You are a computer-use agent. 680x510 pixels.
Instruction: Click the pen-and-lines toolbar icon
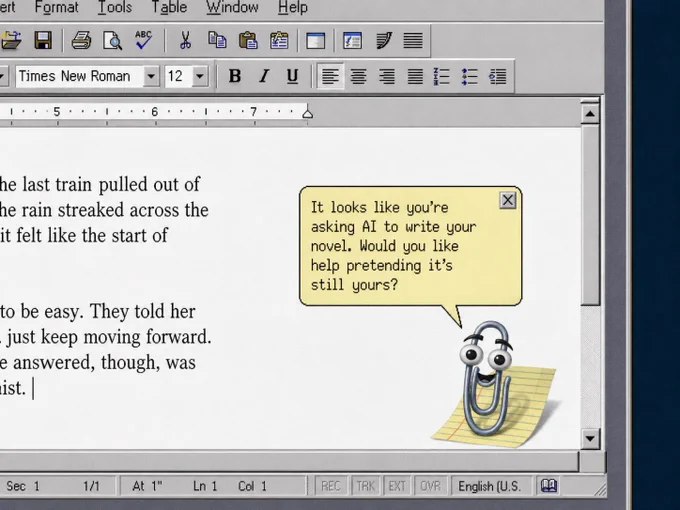coord(384,40)
